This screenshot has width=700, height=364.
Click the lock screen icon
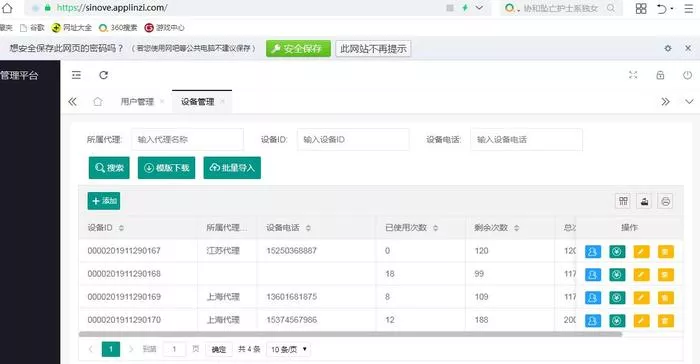tap(660, 75)
